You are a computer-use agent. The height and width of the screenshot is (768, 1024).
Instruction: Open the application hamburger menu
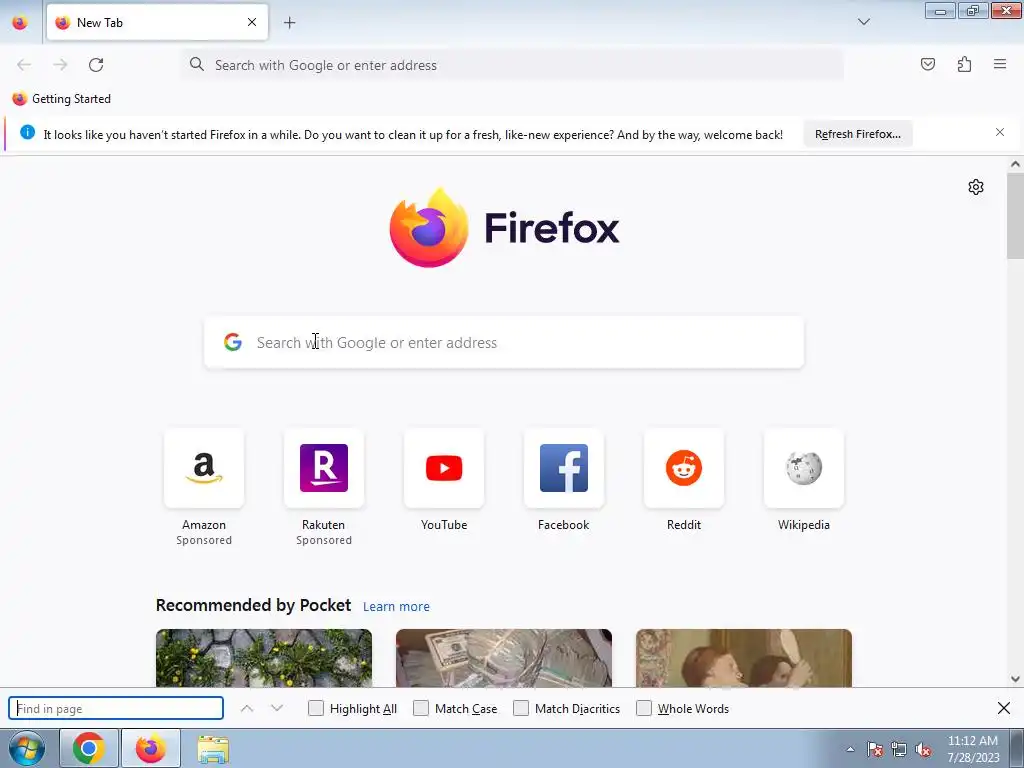pos(1000,64)
